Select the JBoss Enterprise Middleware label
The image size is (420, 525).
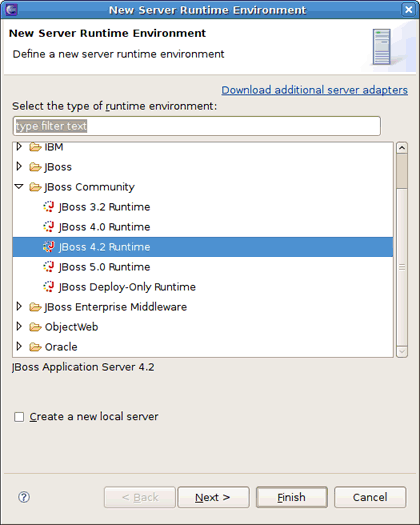[x=116, y=307]
